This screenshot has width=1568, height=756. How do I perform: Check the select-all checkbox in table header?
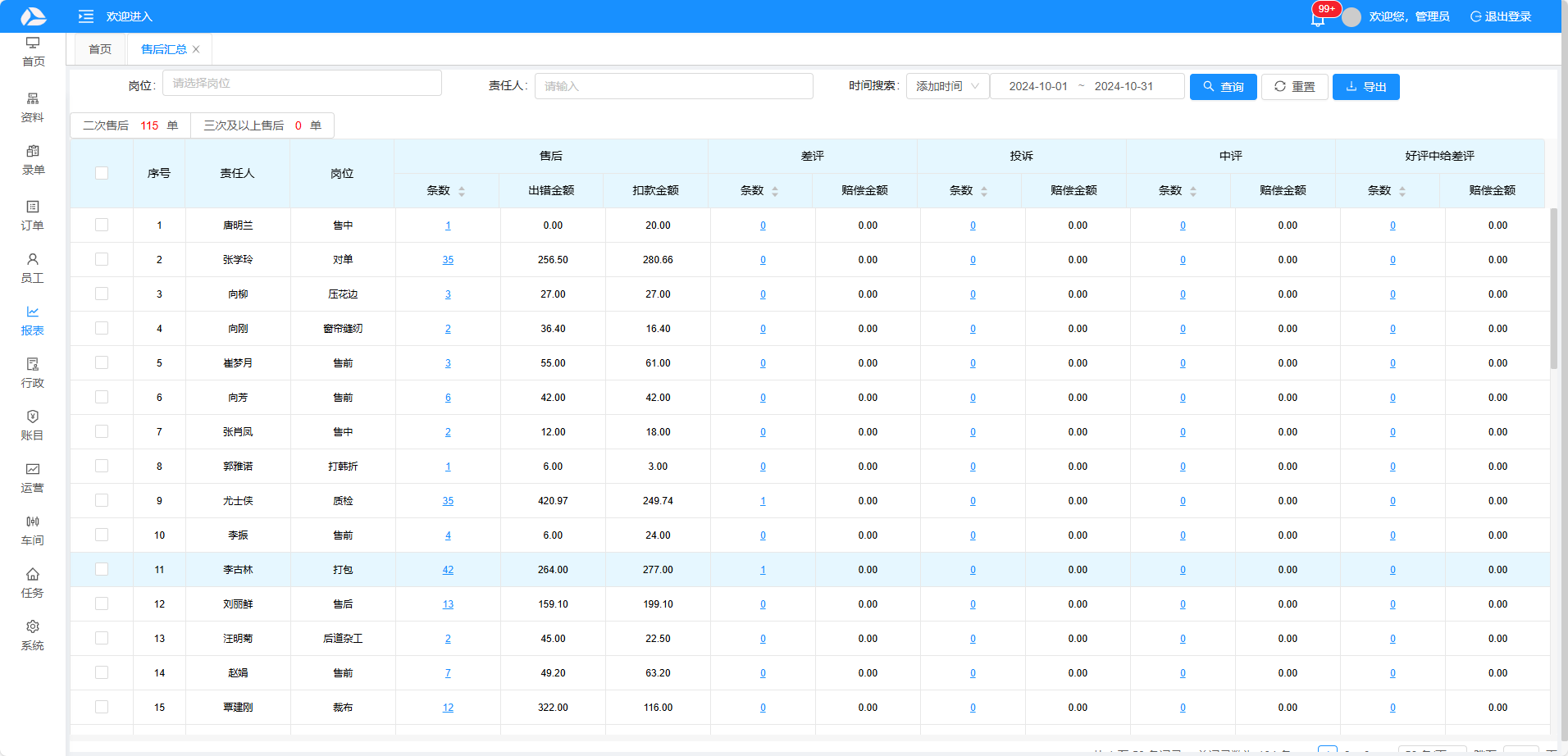coord(102,173)
